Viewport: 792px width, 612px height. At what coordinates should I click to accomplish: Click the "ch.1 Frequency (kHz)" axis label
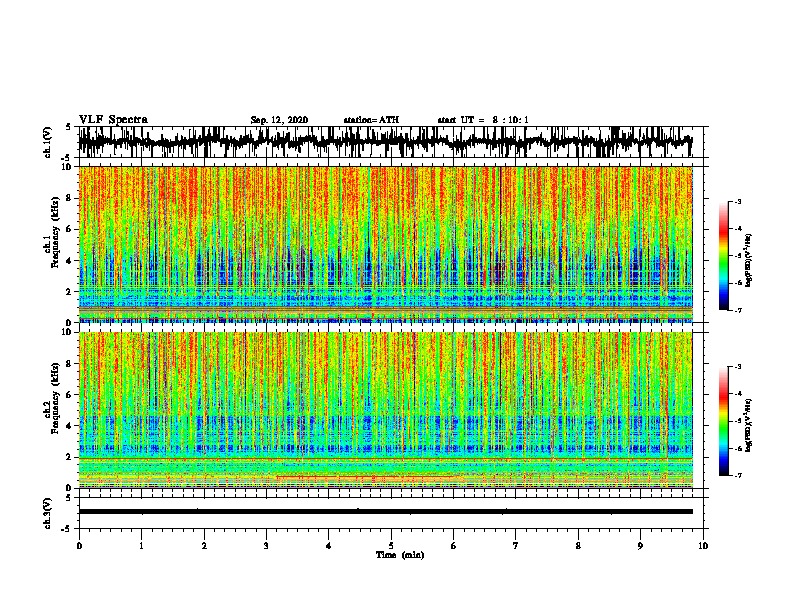click(x=52, y=232)
